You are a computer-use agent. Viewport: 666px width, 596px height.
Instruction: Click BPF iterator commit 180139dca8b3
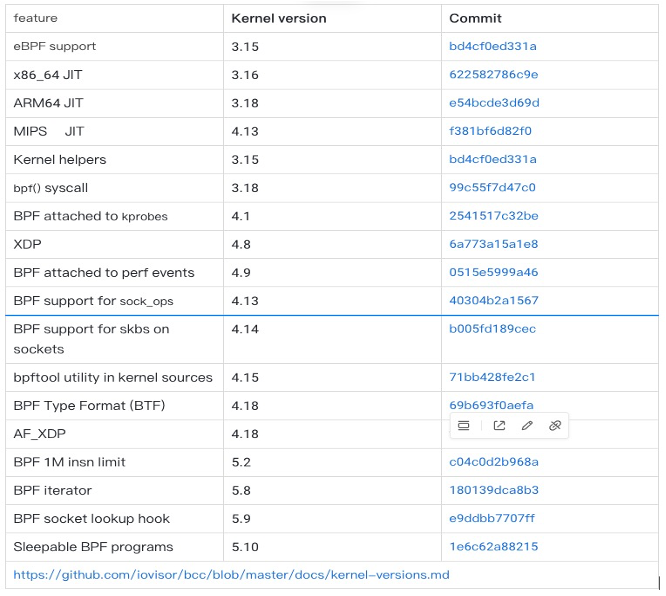[493, 490]
